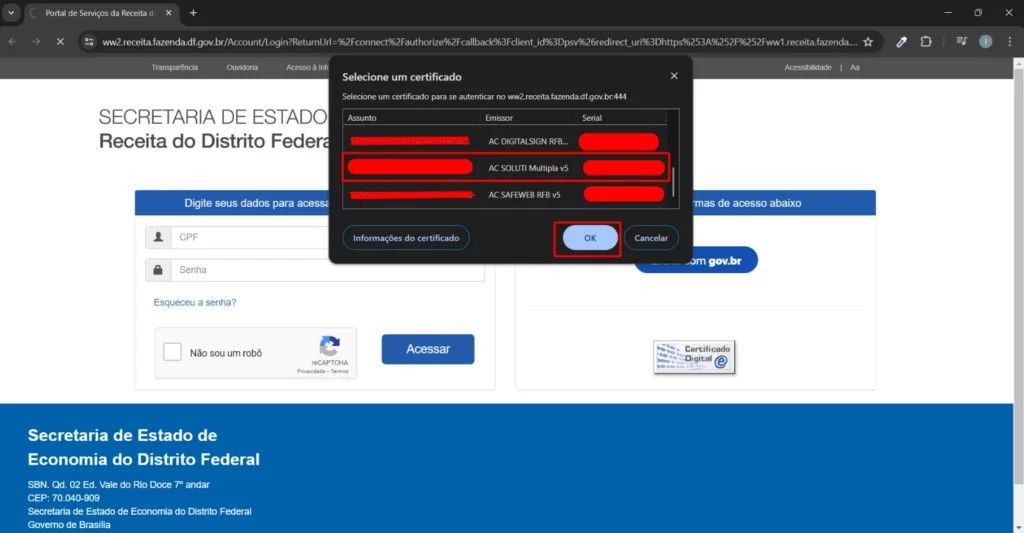Open a new browser tab
1024x533 pixels.
click(x=193, y=13)
